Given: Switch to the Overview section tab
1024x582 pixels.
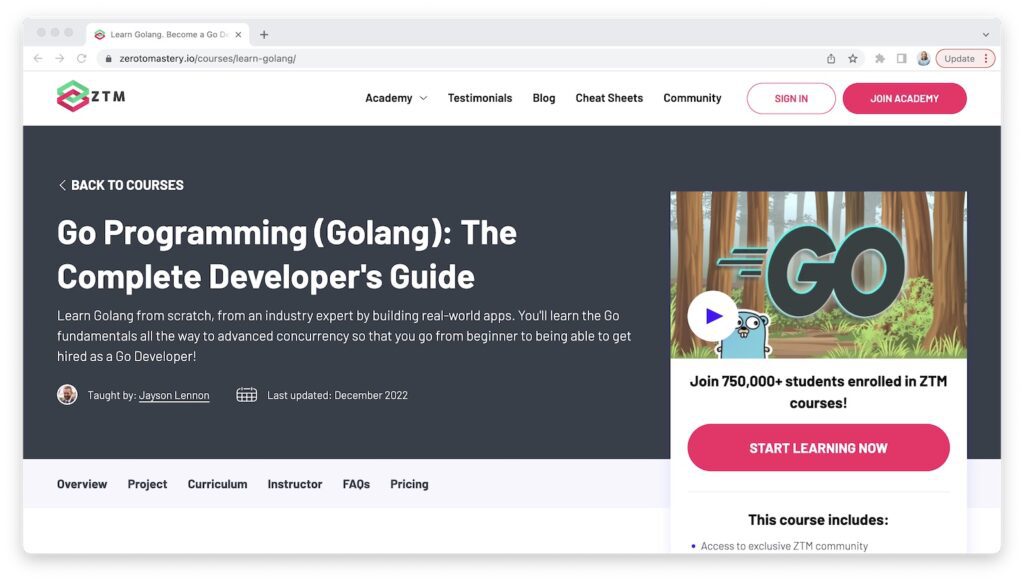Looking at the screenshot, I should [x=82, y=484].
